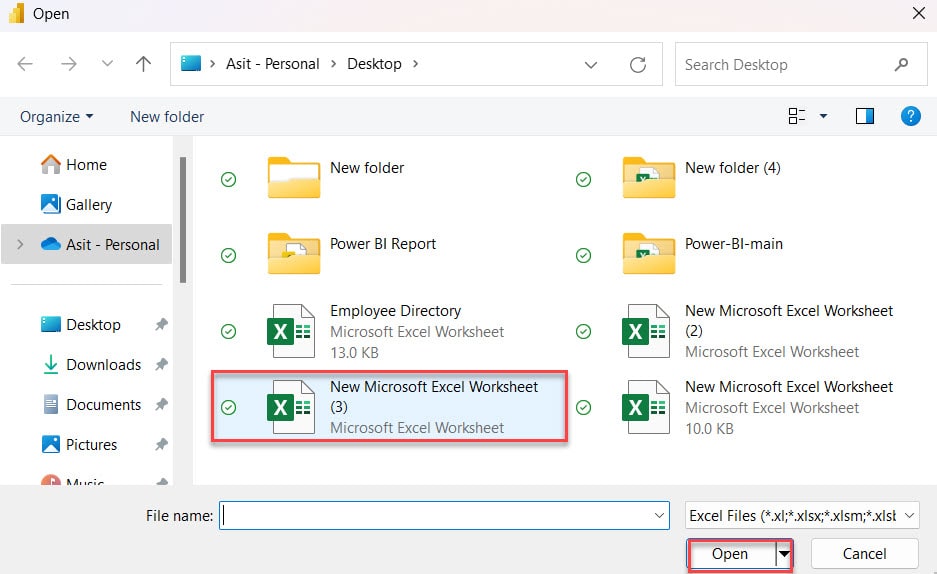Toggle the preview pane
This screenshot has height=574, width=937.
[865, 116]
